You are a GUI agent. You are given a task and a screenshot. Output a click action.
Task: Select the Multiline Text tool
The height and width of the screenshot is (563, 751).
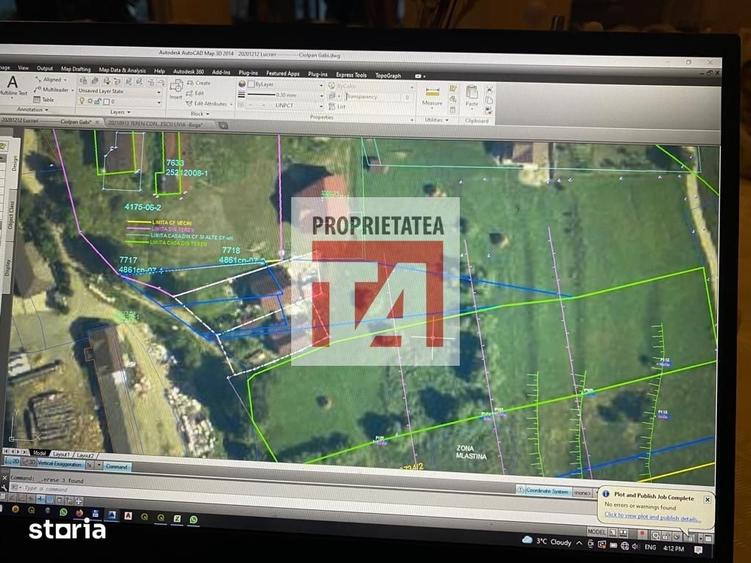pyautogui.click(x=13, y=85)
